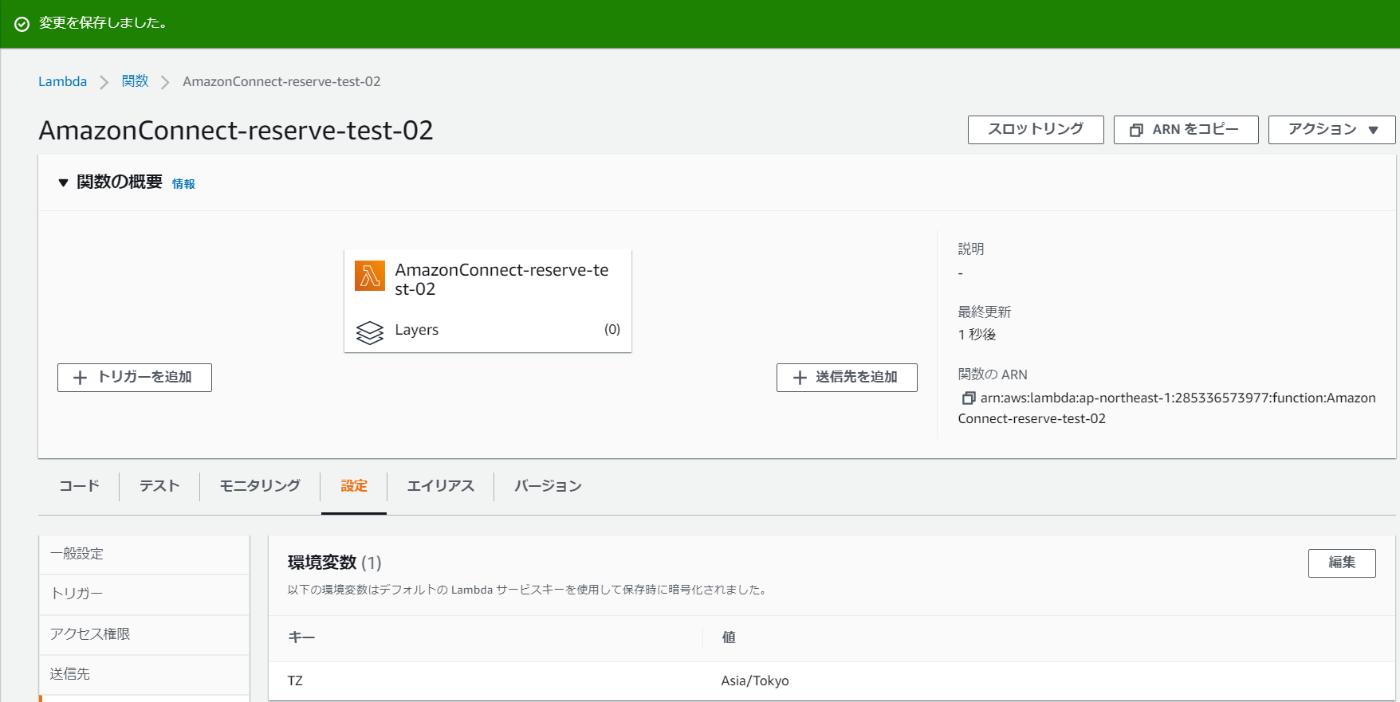Click the AmazonConnect-reserve-test-02 function box
Image resolution: width=1400 pixels, height=702 pixels.
tap(488, 301)
